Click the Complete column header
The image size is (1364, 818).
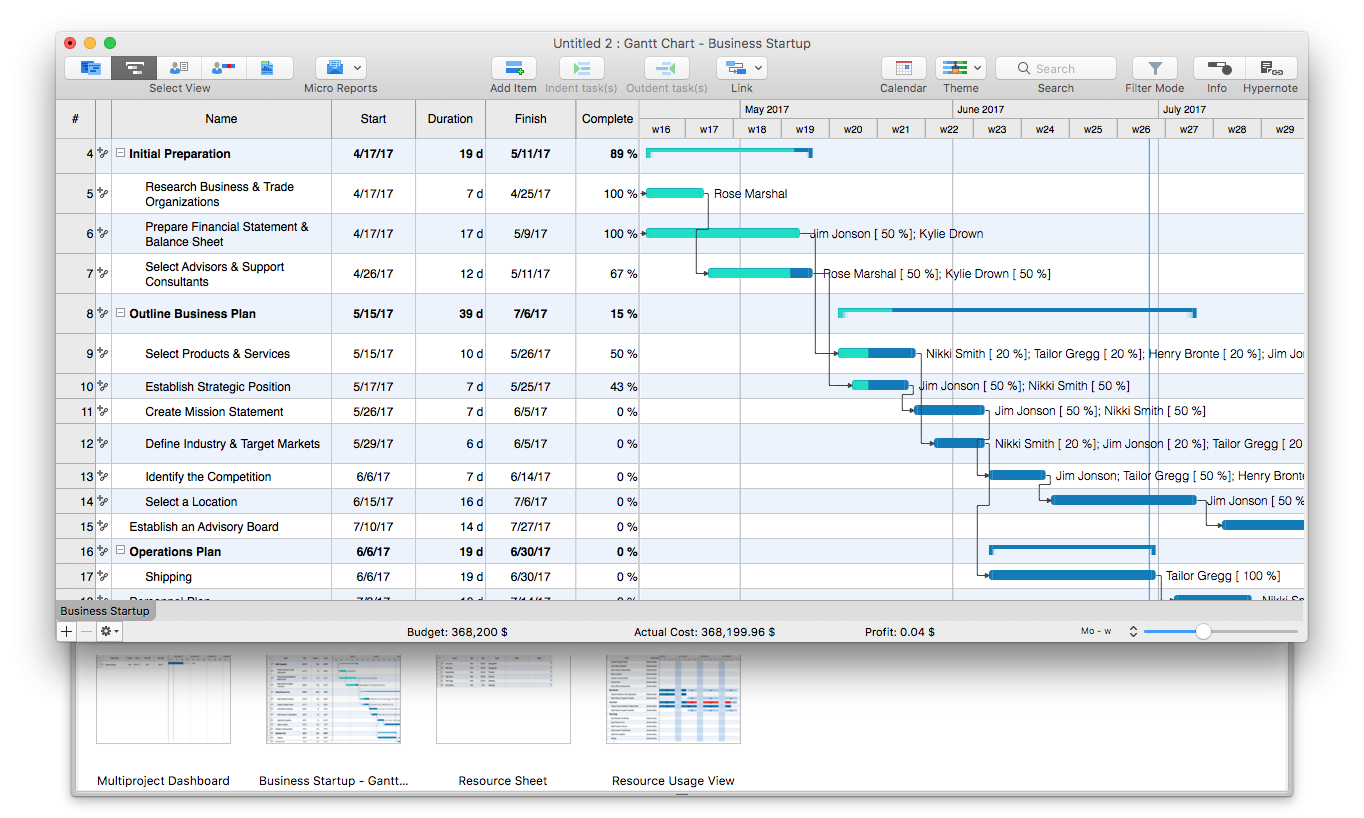coord(607,119)
